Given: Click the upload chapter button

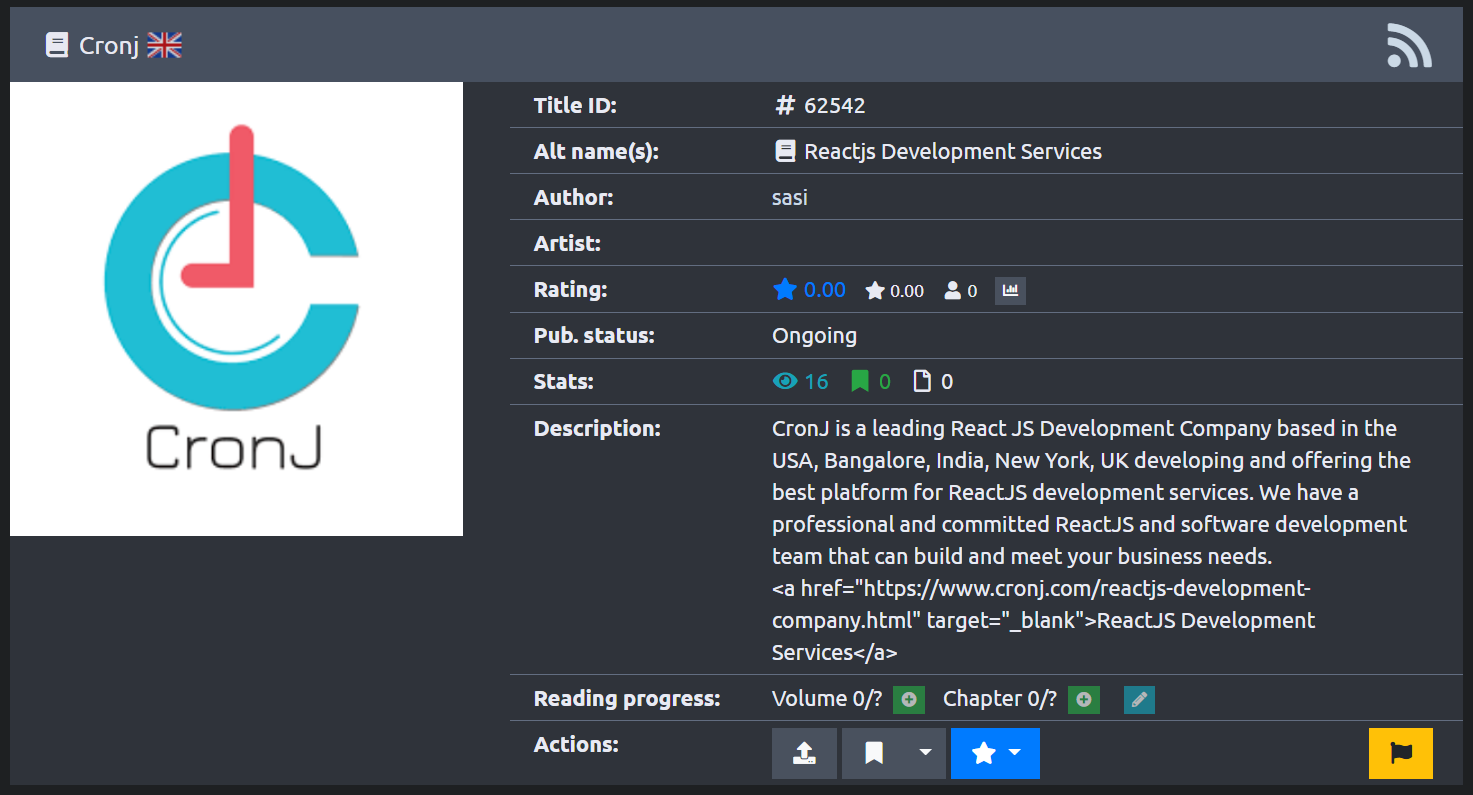Looking at the screenshot, I should (804, 753).
